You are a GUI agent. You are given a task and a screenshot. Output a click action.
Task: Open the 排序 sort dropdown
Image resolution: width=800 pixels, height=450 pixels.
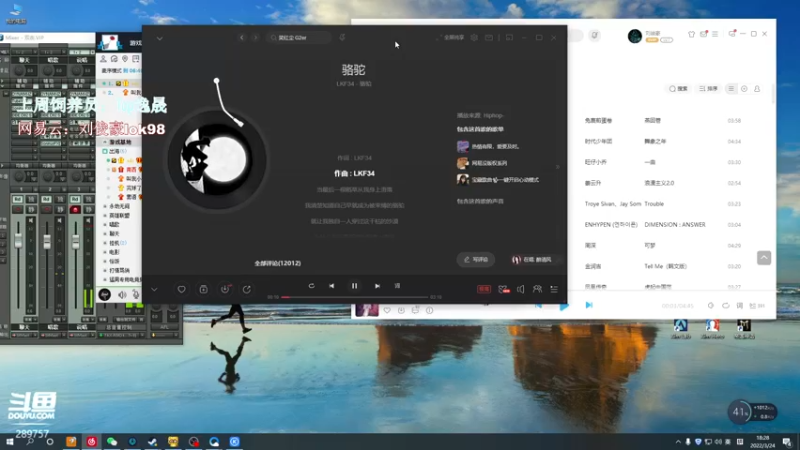(708, 89)
